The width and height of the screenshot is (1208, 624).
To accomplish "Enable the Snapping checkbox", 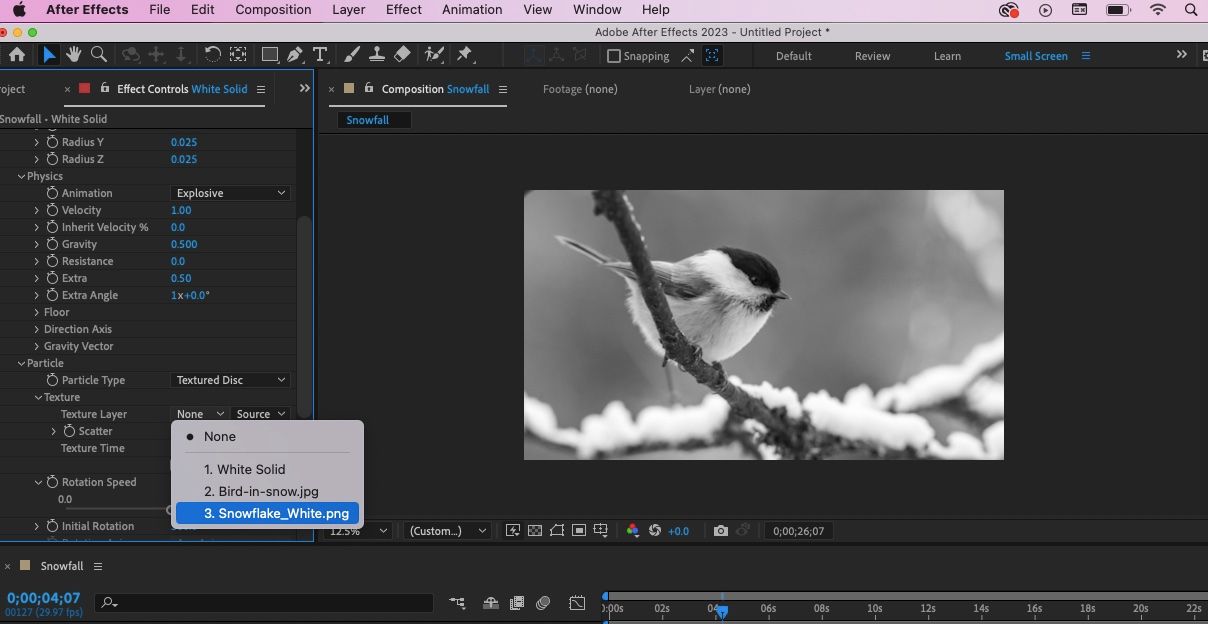I will pyautogui.click(x=614, y=56).
